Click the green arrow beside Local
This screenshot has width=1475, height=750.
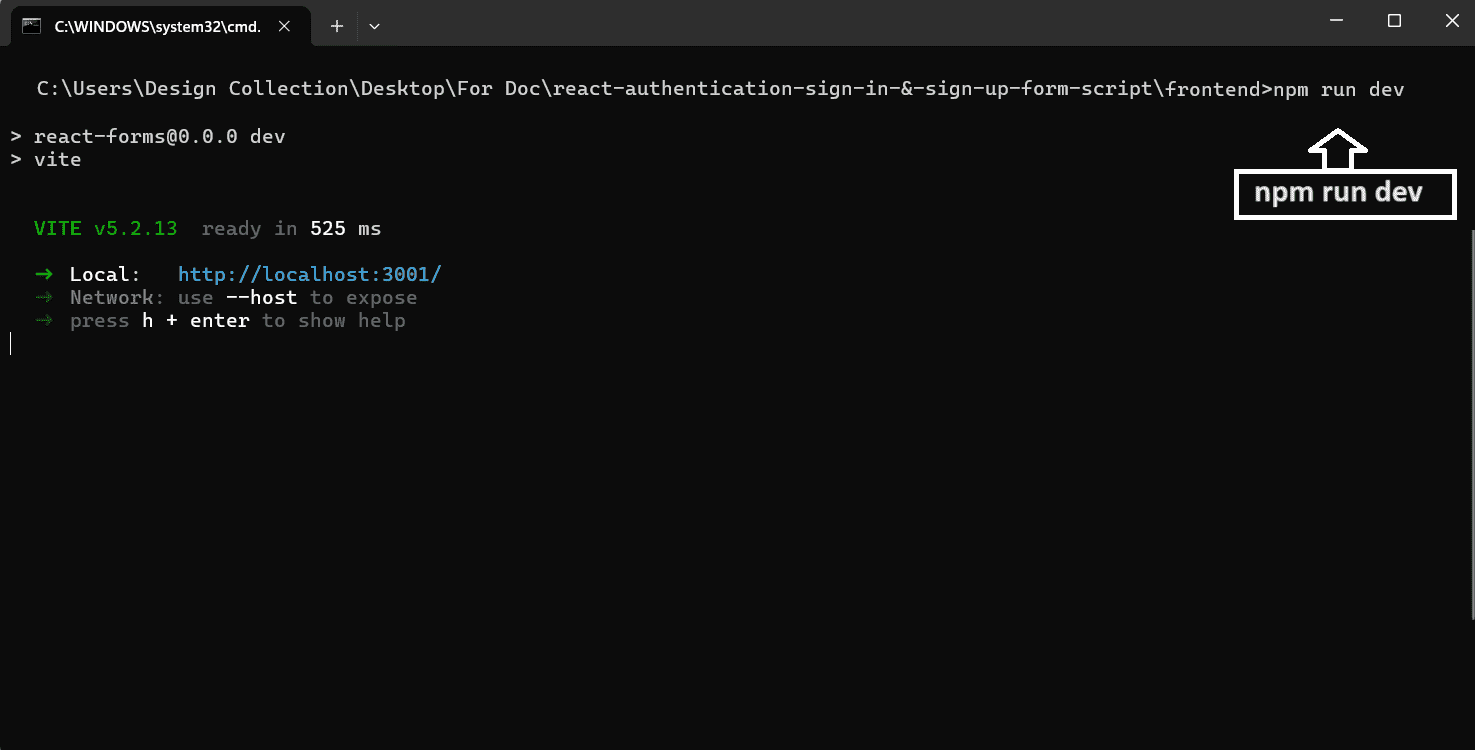tap(43, 274)
